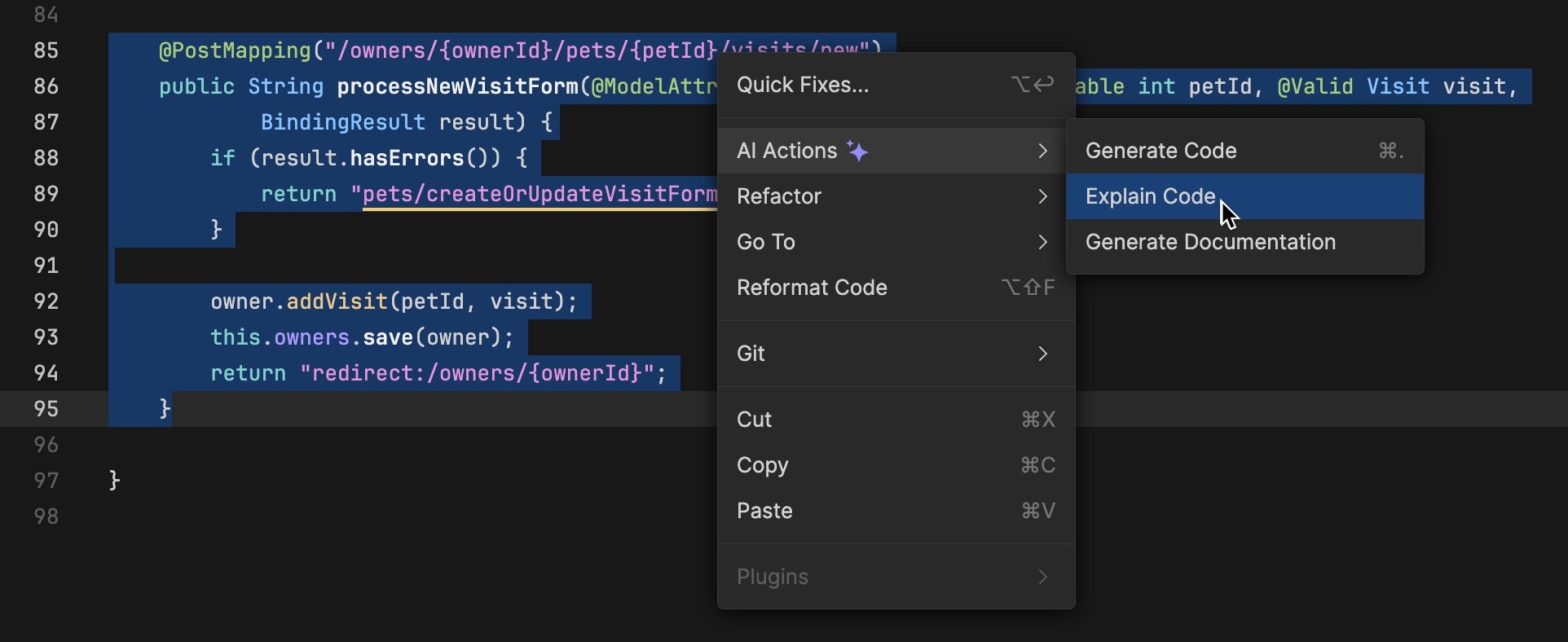
Task: Click the AI Actions sparkle icon
Action: [x=857, y=151]
